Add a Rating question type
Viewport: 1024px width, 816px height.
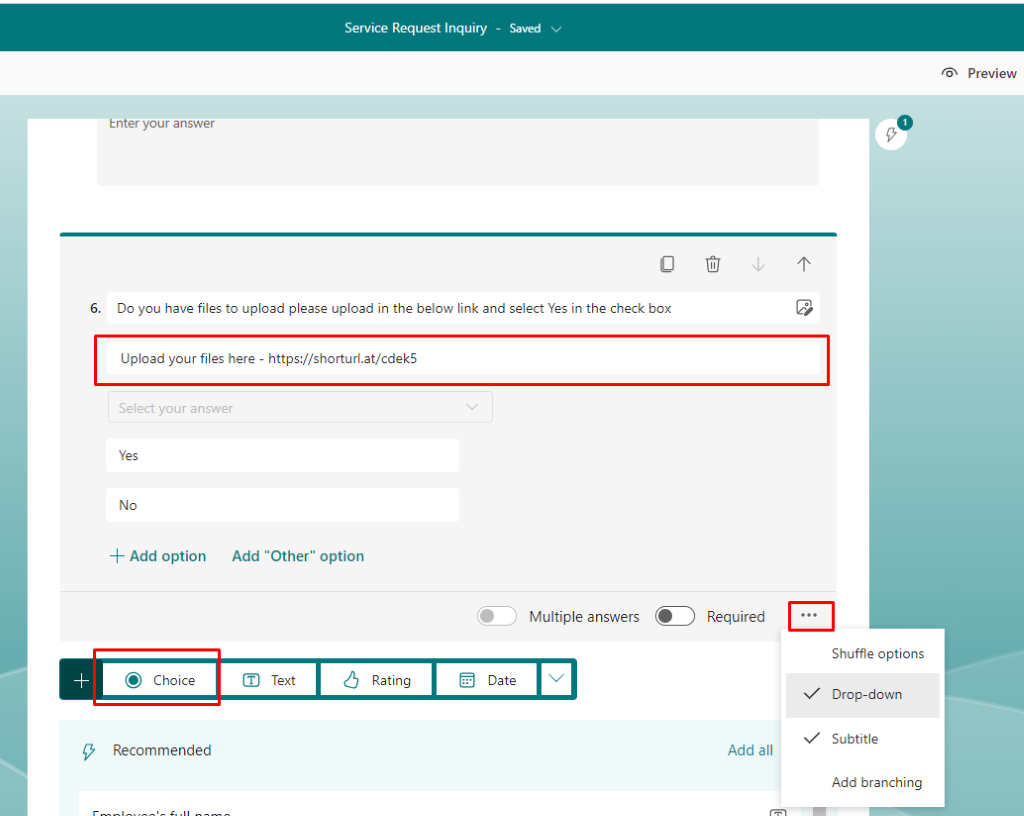377,680
